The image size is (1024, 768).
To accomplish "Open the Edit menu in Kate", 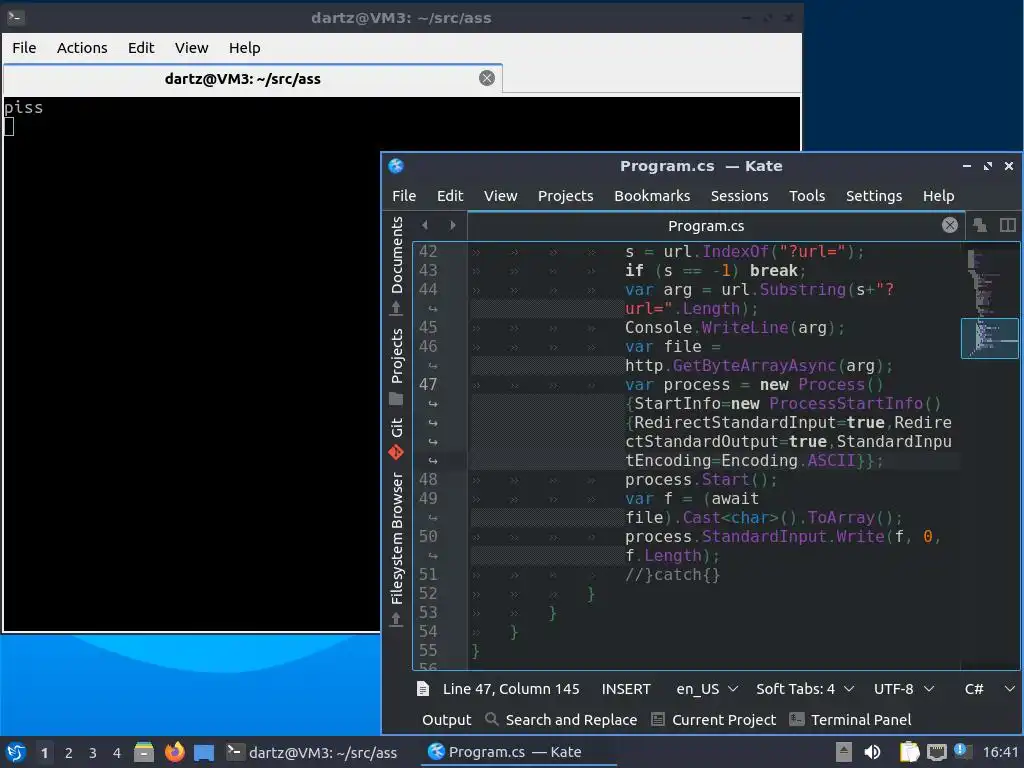I will 450,196.
